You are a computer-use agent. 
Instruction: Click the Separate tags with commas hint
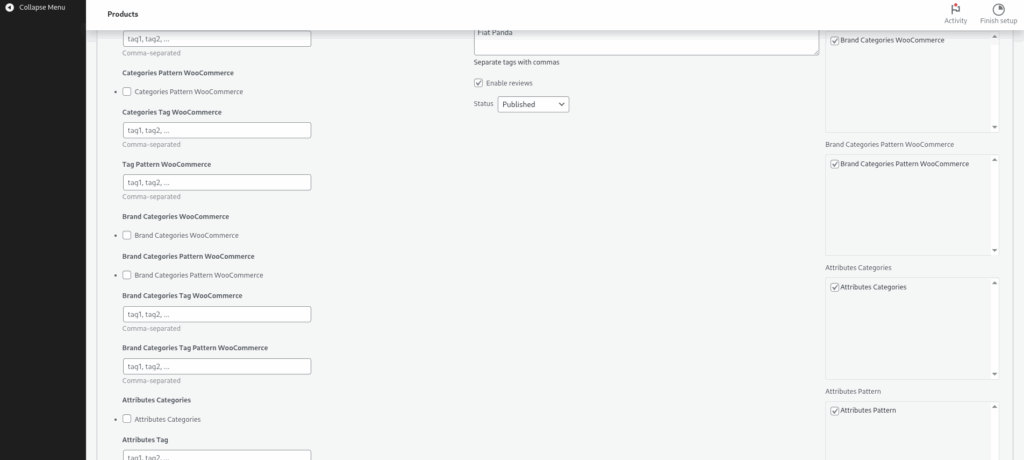(x=516, y=62)
